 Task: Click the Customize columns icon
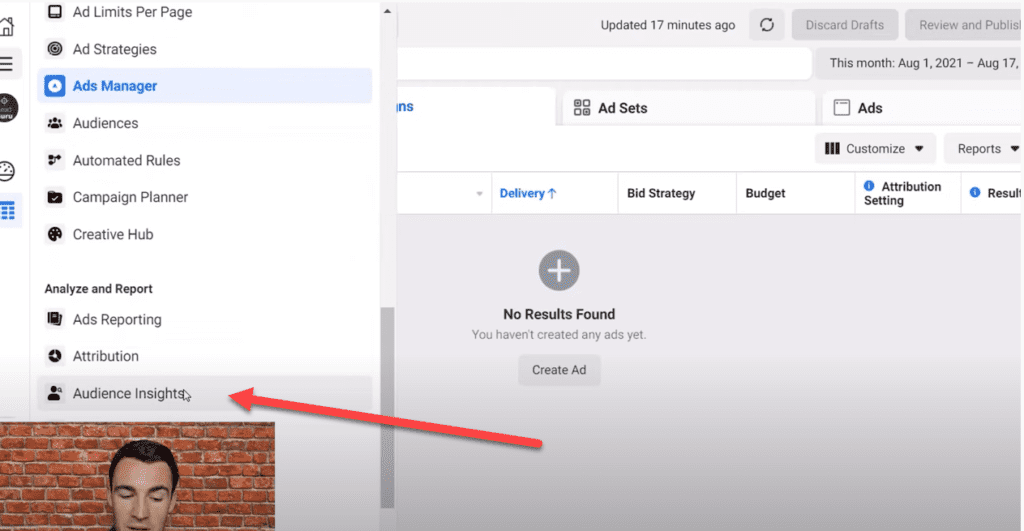pos(832,149)
